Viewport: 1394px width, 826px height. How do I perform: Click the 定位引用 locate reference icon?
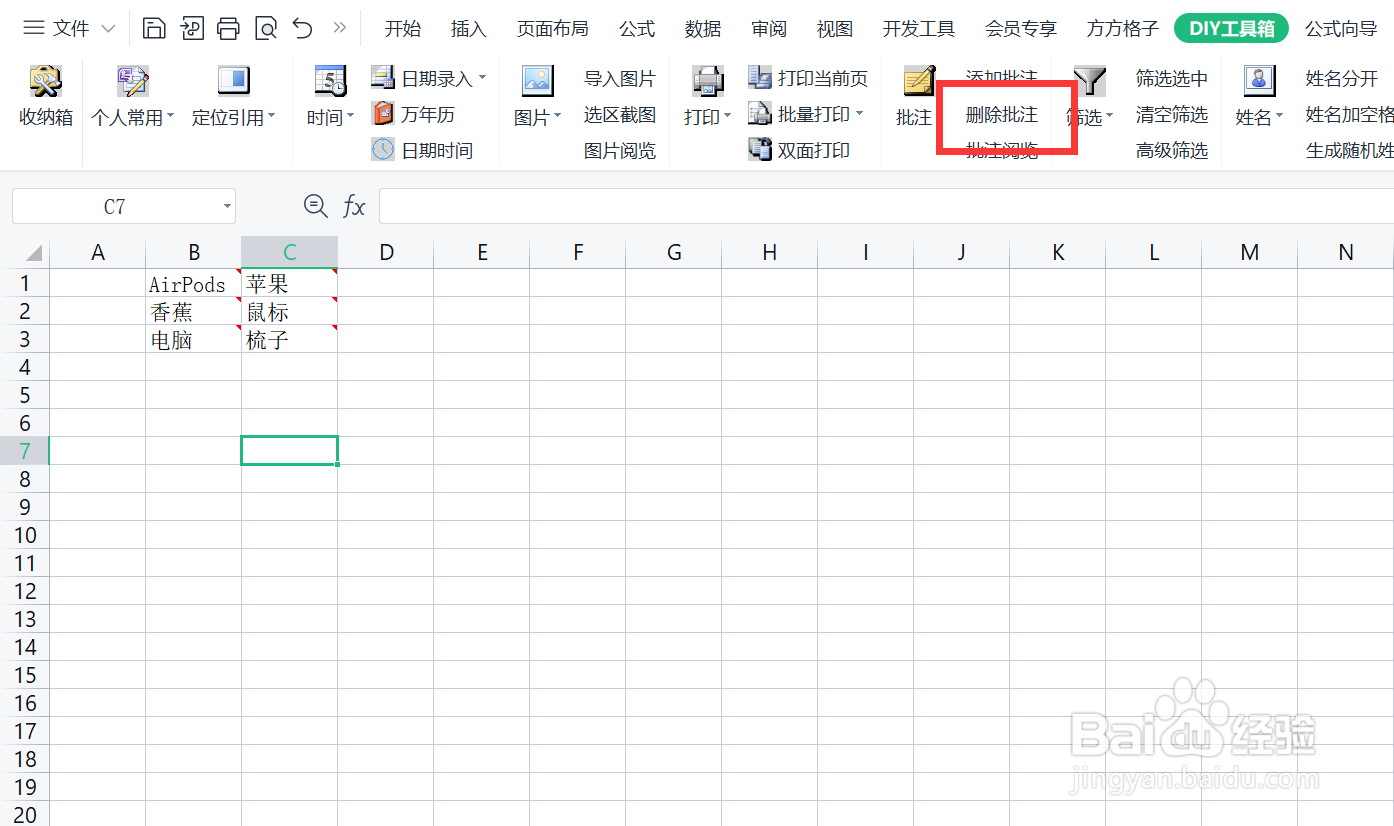pyautogui.click(x=233, y=82)
